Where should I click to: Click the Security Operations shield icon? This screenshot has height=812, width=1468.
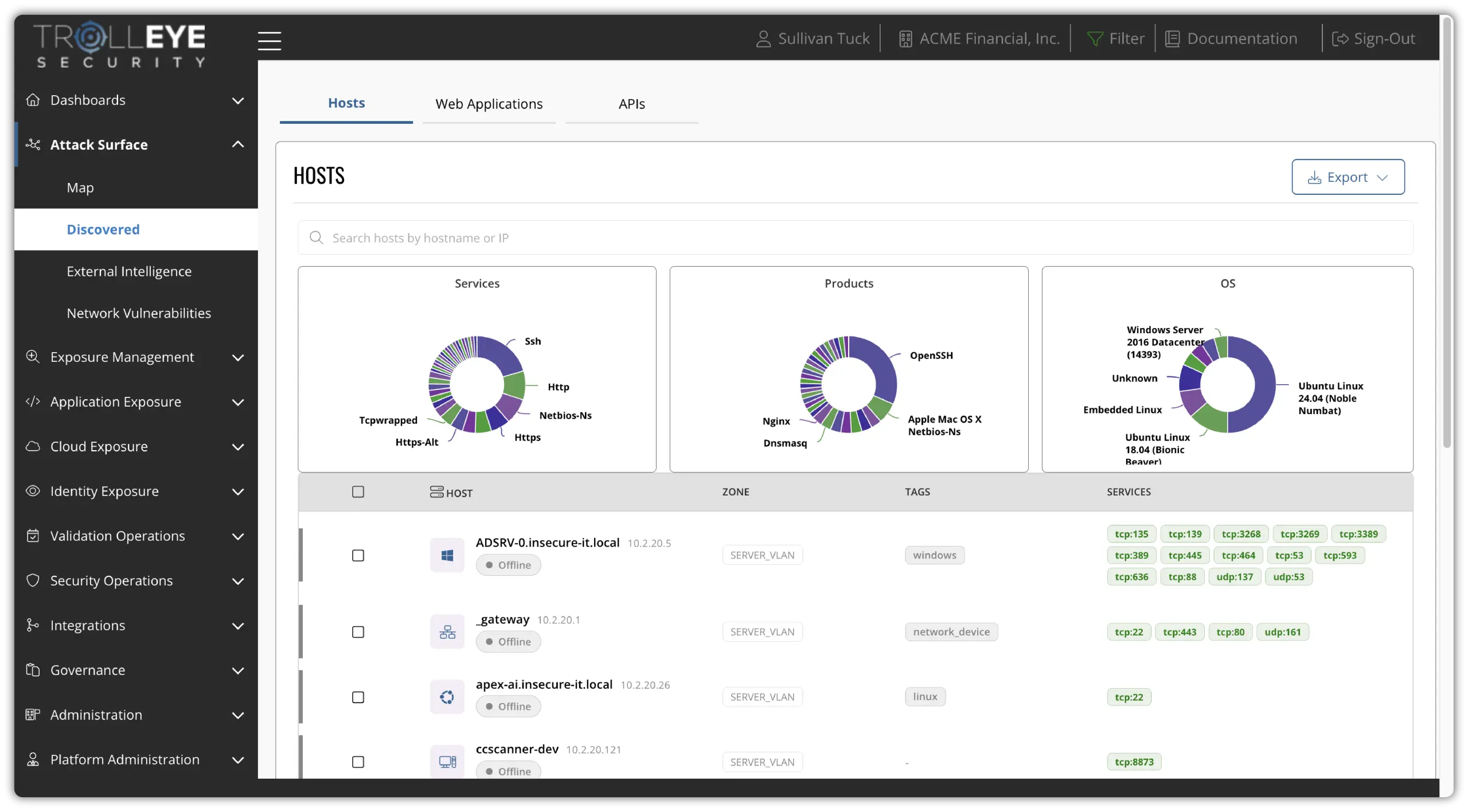tap(33, 580)
